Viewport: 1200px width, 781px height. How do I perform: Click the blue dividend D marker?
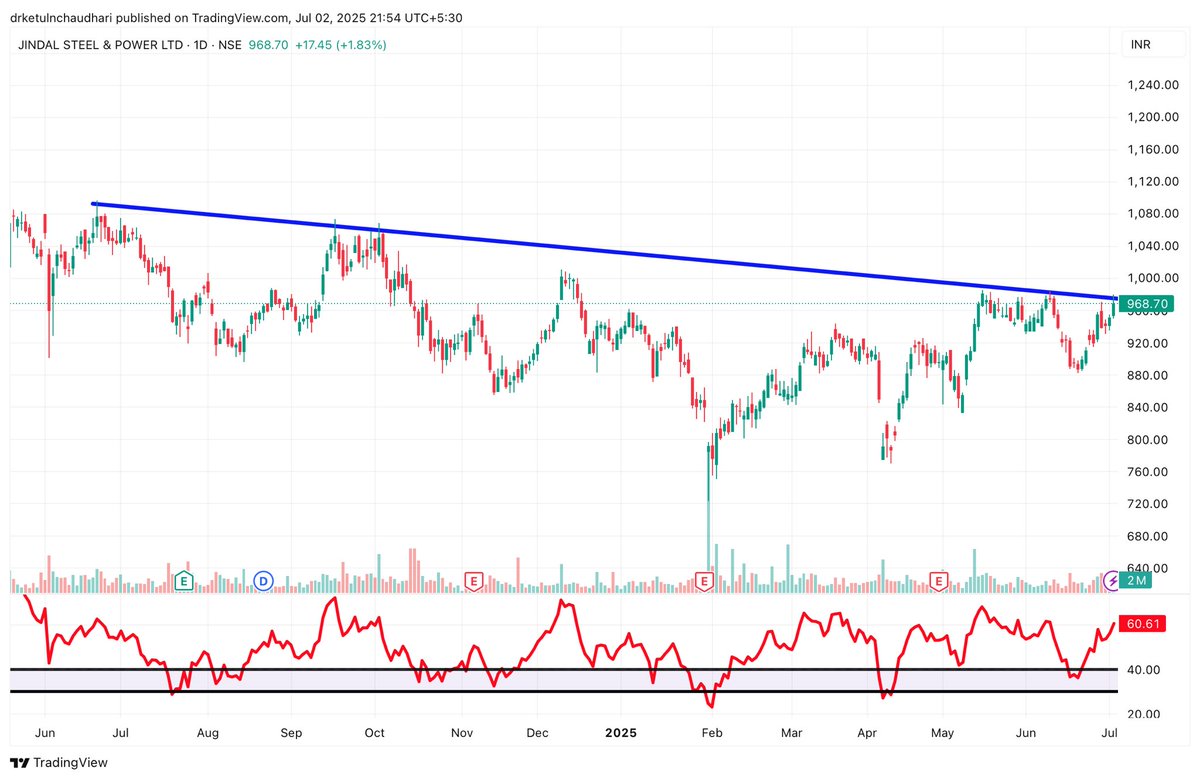[x=264, y=580]
